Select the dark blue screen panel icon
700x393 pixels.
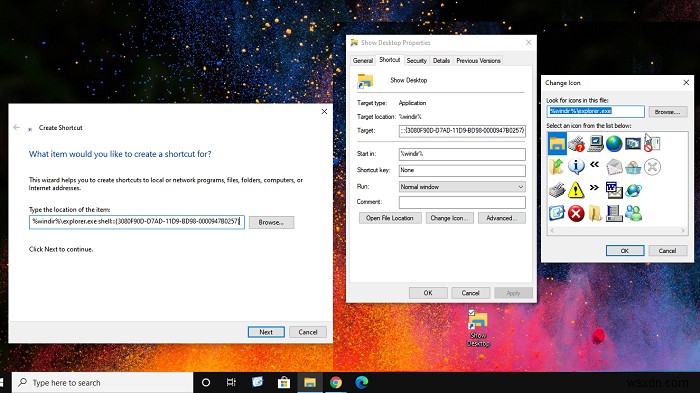coord(633,143)
